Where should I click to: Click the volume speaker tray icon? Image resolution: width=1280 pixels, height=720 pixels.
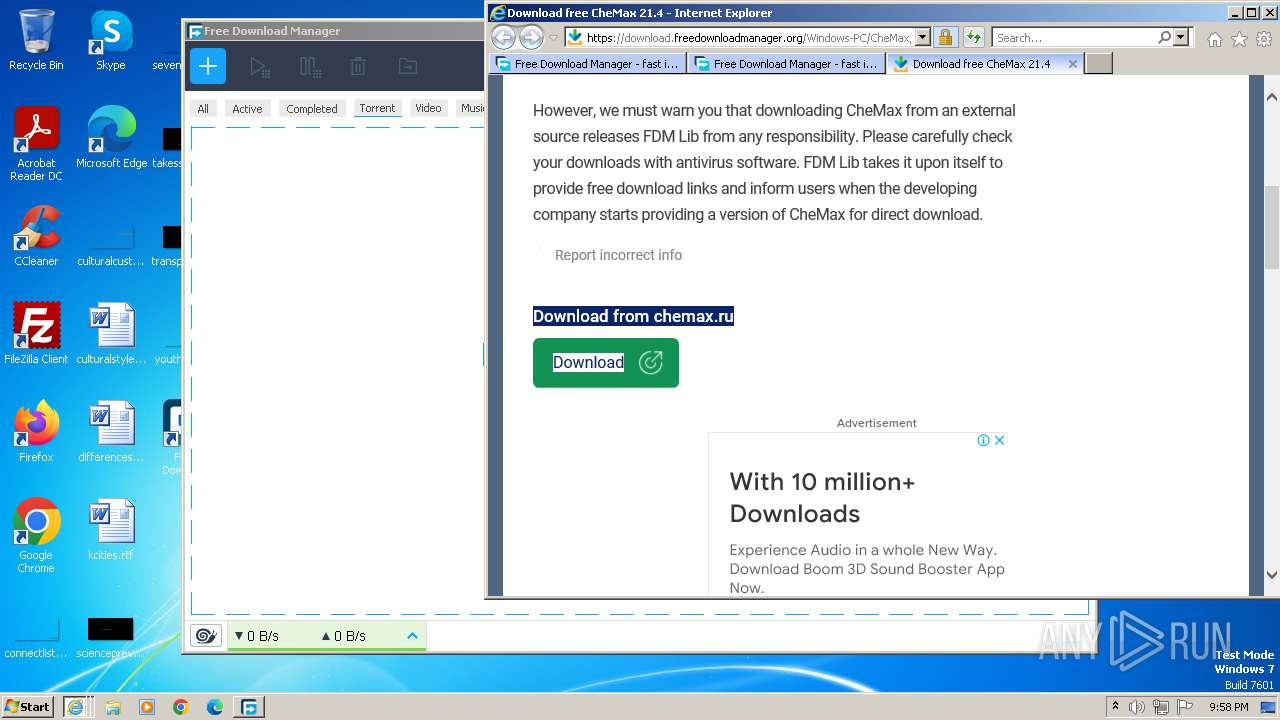point(1137,707)
